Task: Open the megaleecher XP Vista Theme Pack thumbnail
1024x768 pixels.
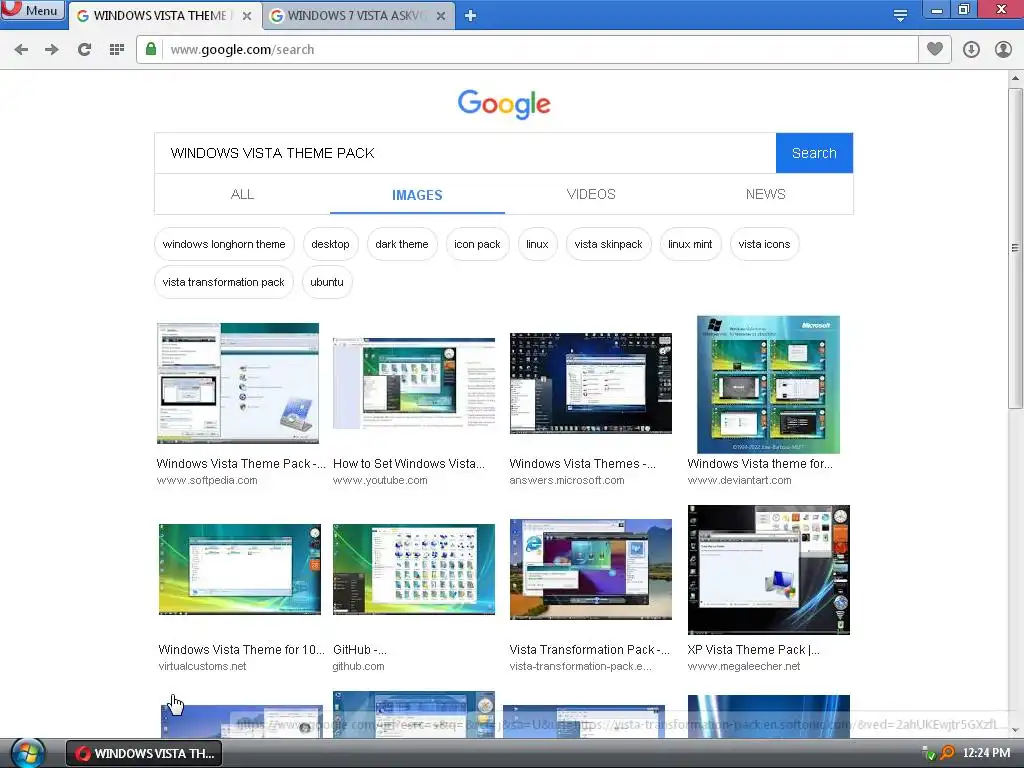Action: click(x=769, y=569)
